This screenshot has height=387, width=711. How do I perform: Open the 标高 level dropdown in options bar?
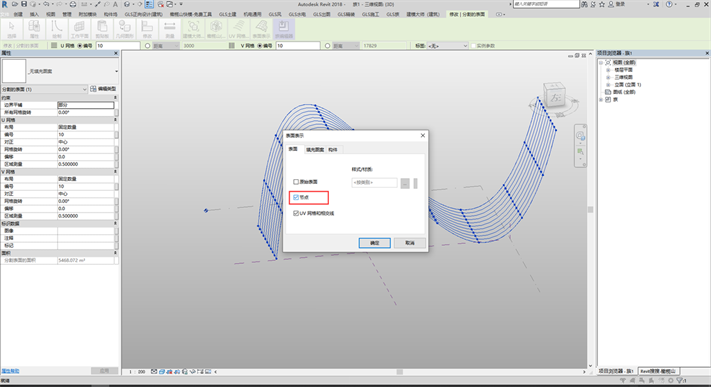(x=448, y=46)
